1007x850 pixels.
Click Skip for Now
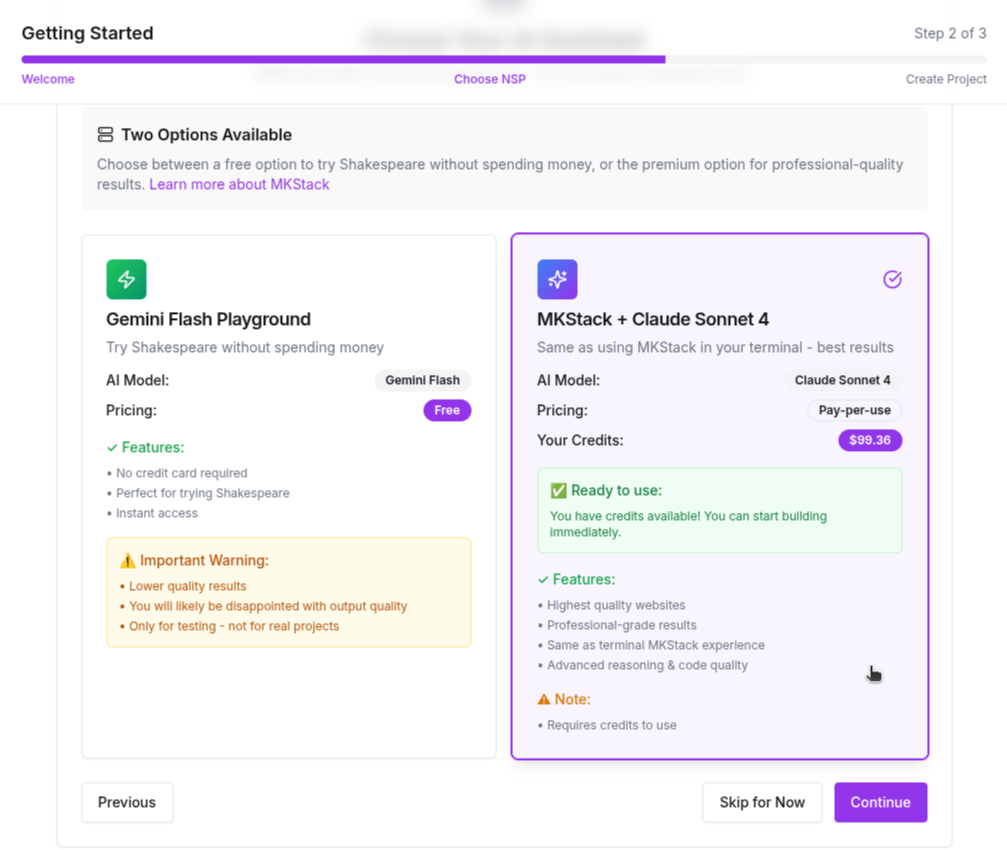pos(762,802)
